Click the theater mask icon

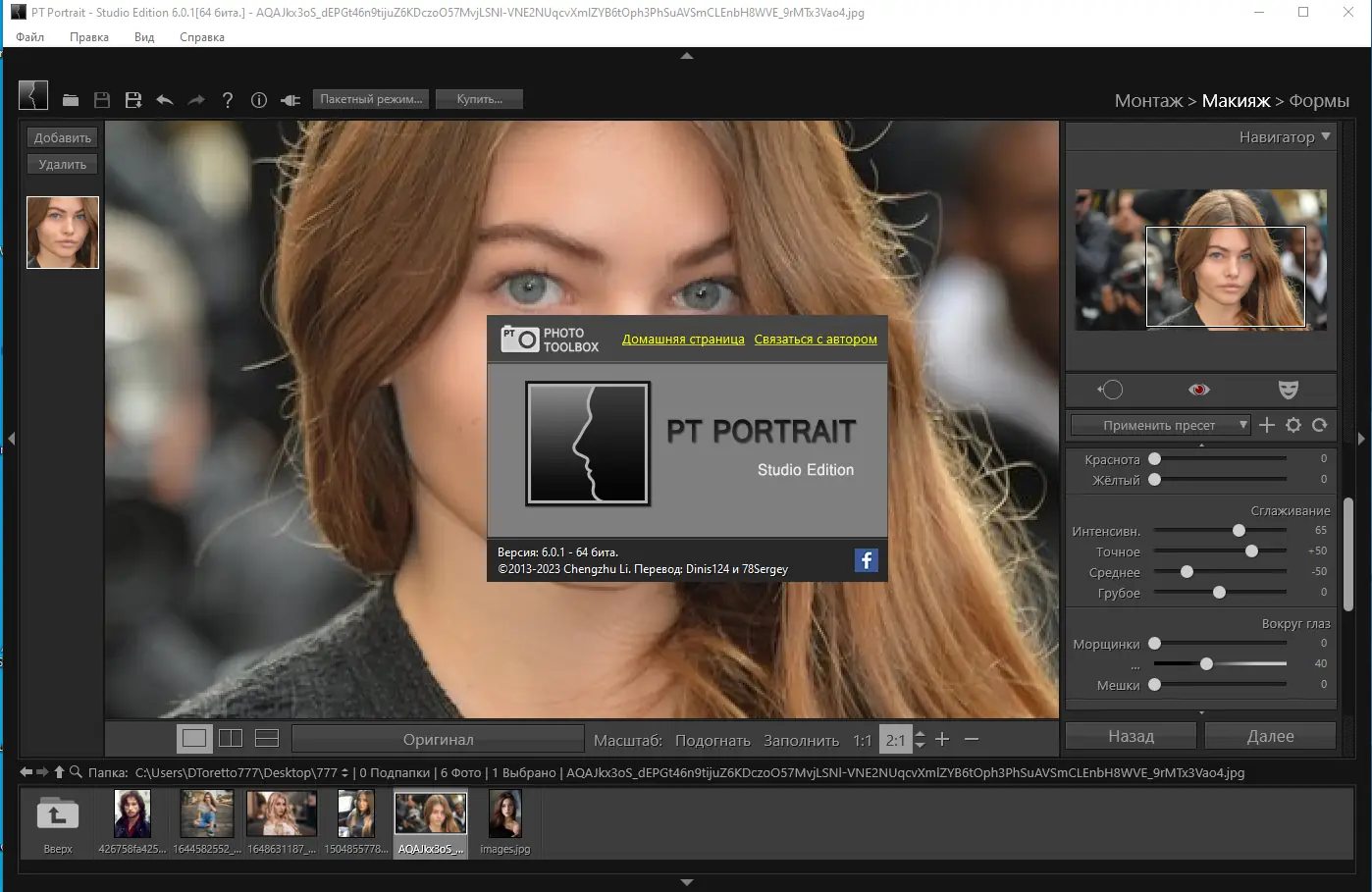pyautogui.click(x=1289, y=390)
